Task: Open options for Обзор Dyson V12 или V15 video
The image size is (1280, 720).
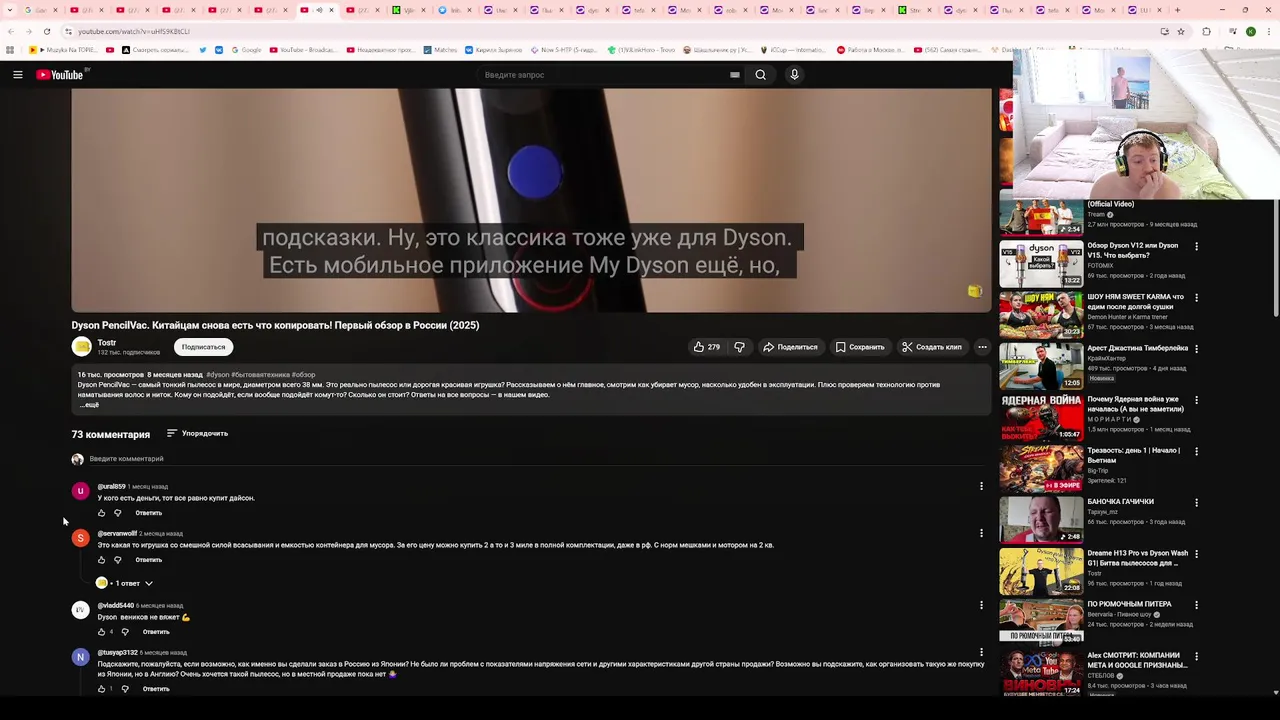Action: 1196,246
